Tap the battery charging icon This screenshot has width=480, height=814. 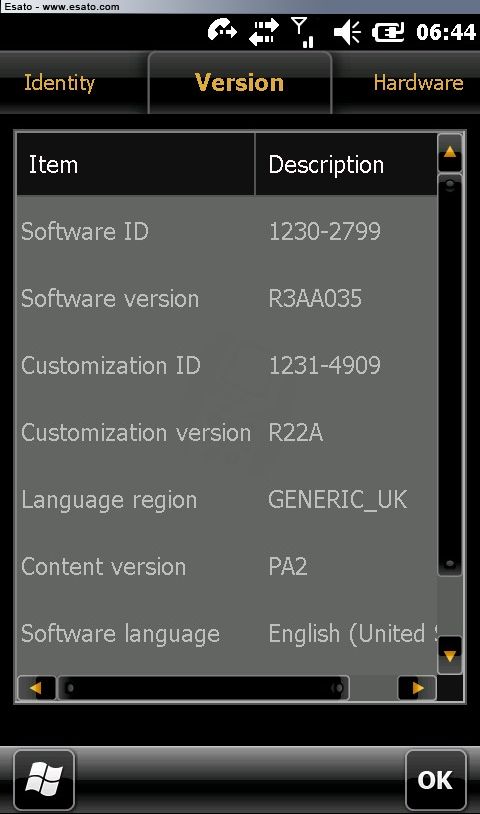388,33
